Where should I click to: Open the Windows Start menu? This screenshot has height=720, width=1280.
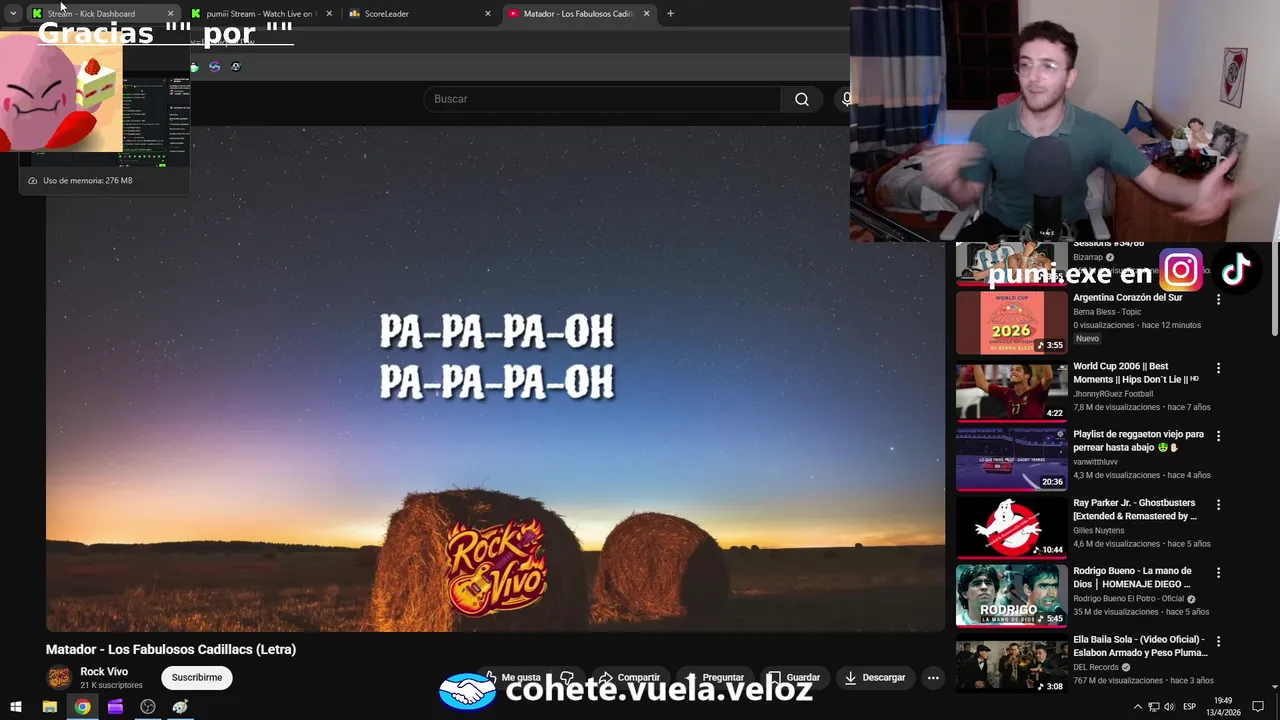point(16,707)
